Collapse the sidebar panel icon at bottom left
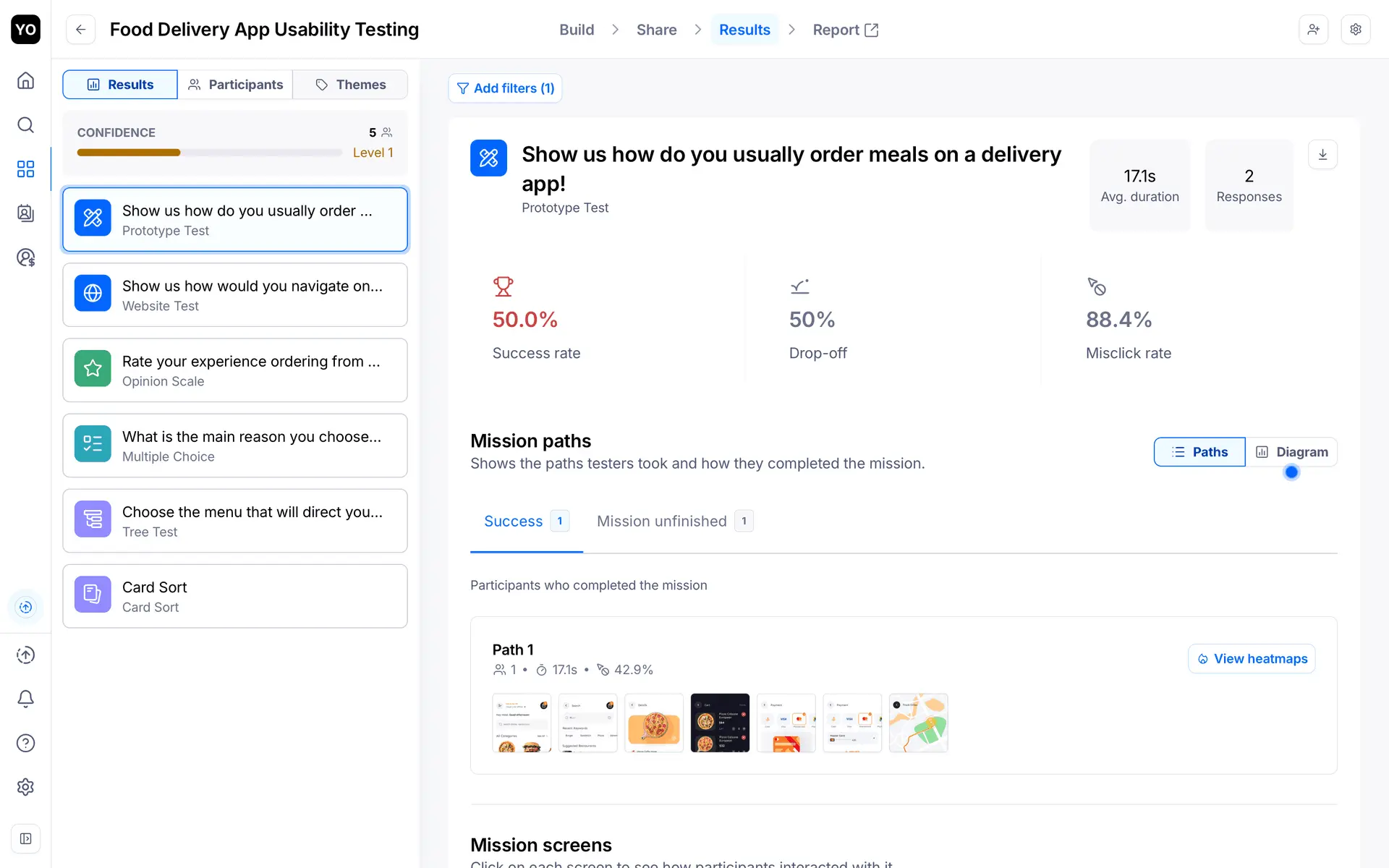Screen dimensions: 1389x868 25,838
